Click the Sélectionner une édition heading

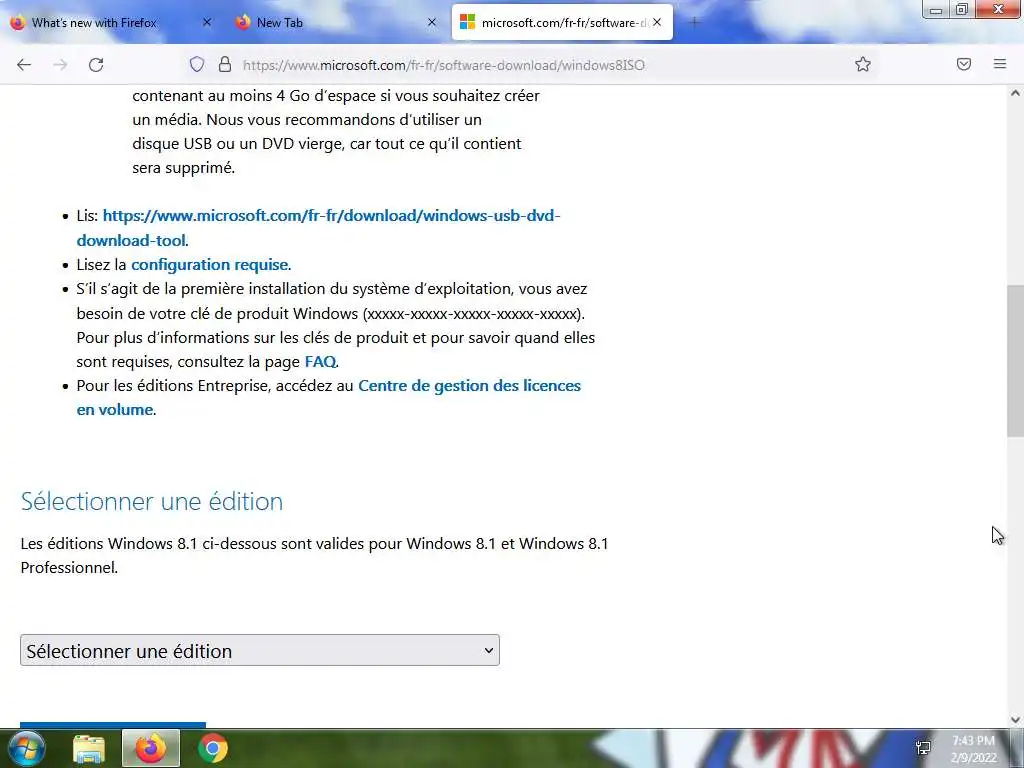152,502
